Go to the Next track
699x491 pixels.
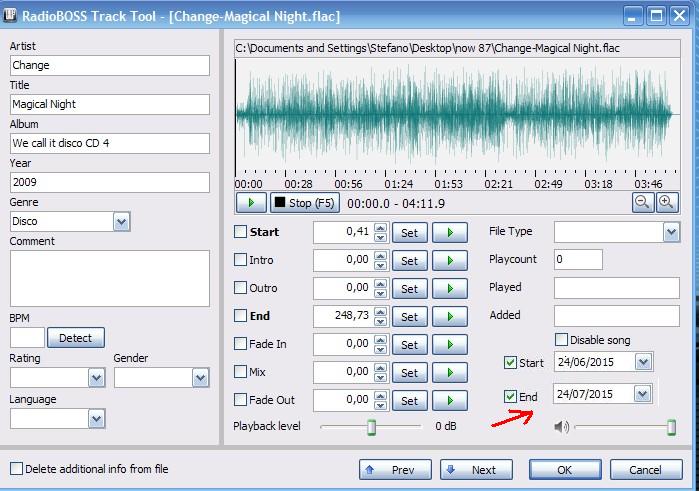(x=476, y=470)
